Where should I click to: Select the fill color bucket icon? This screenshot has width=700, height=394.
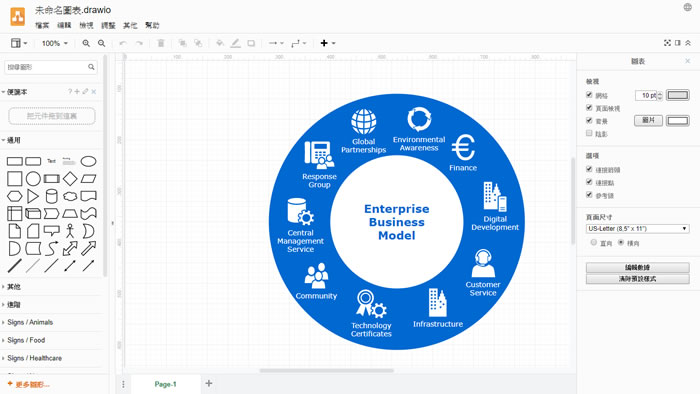pos(219,43)
